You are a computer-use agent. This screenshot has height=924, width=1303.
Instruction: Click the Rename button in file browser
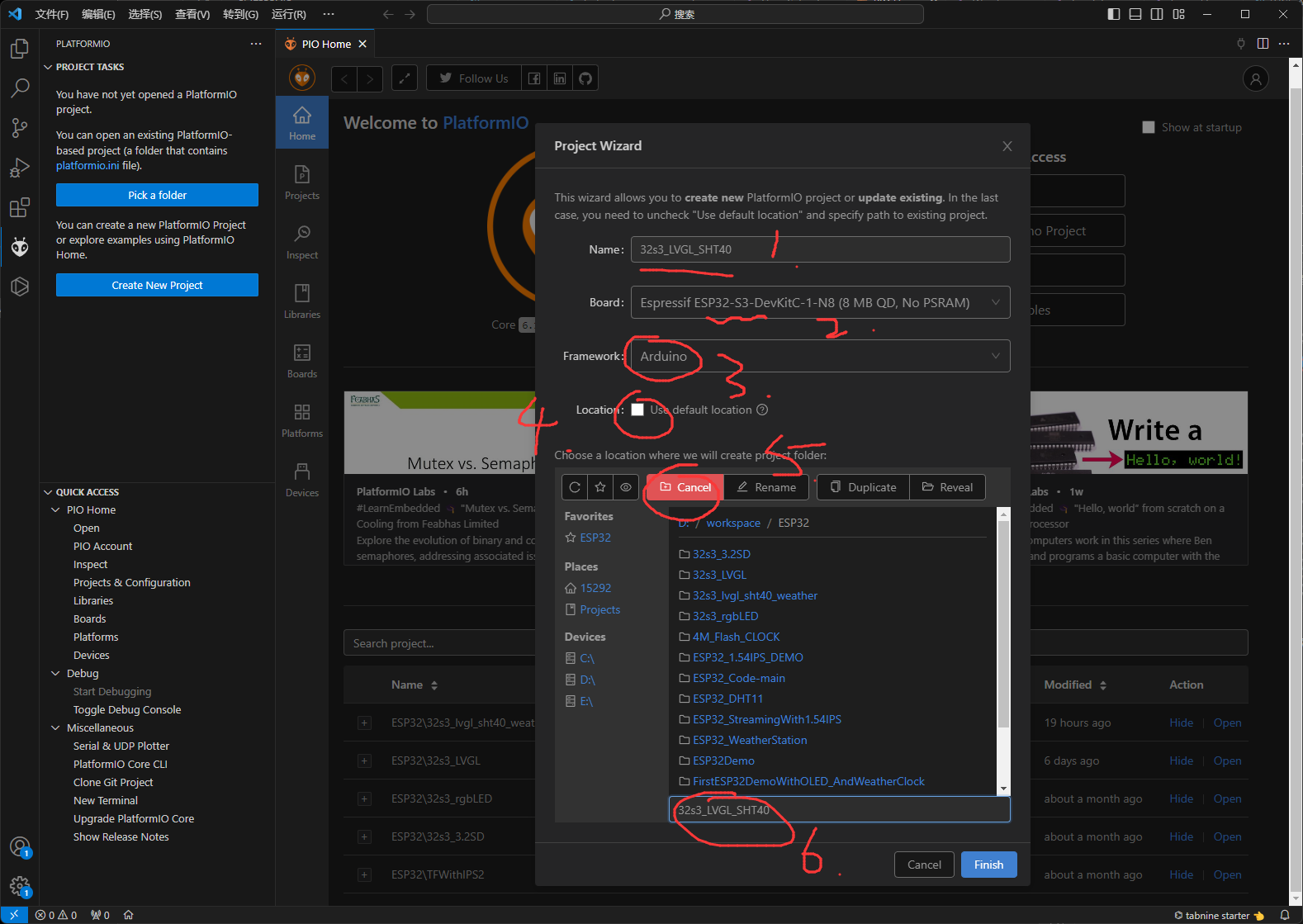click(766, 487)
